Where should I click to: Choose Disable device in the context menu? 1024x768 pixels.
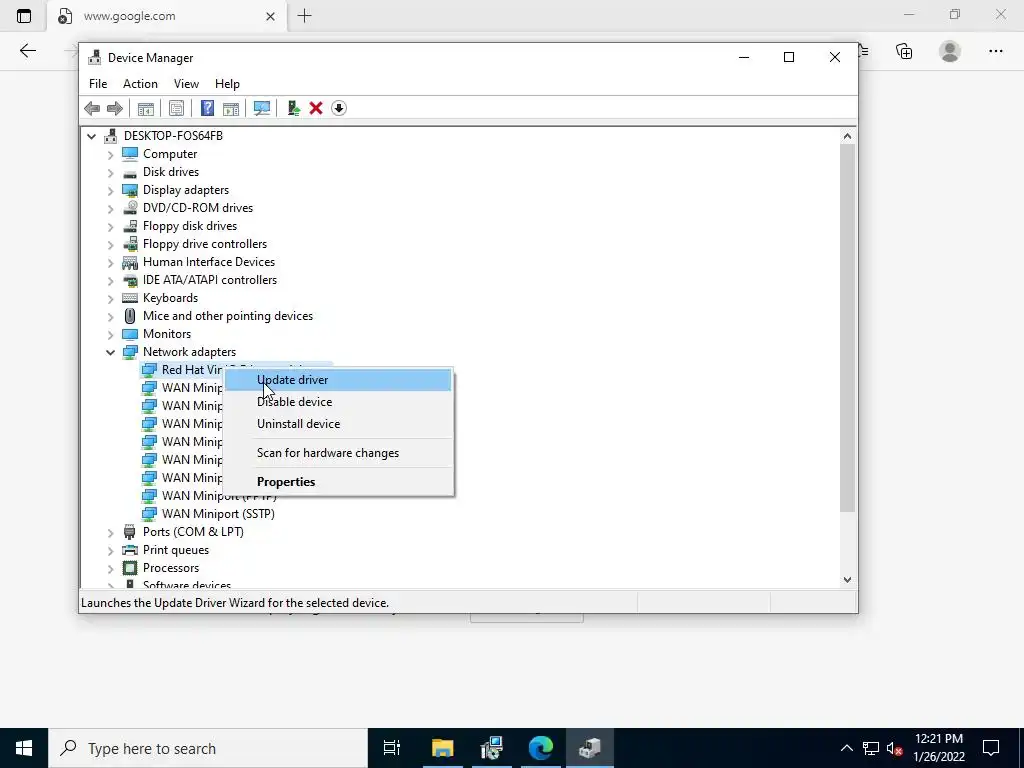click(x=338, y=402)
